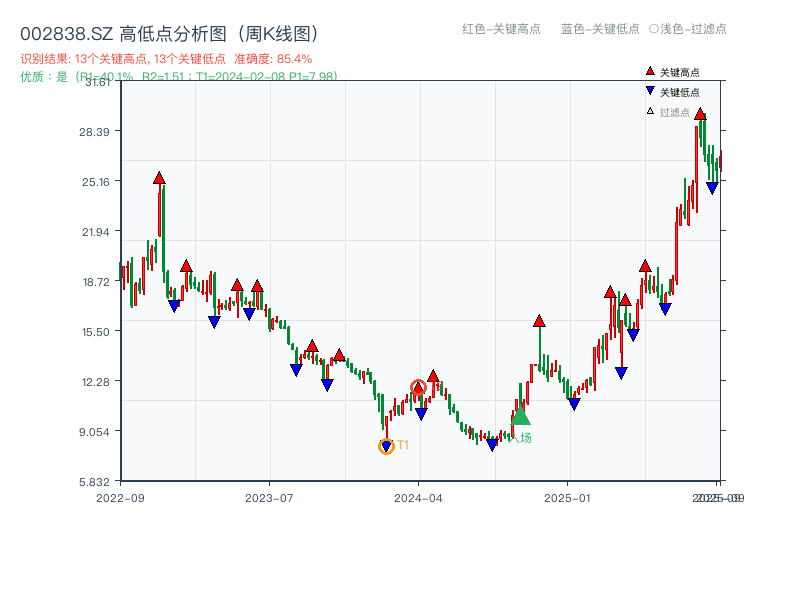Click the green 入场 label text
This screenshot has width=800, height=600.
coord(520,438)
